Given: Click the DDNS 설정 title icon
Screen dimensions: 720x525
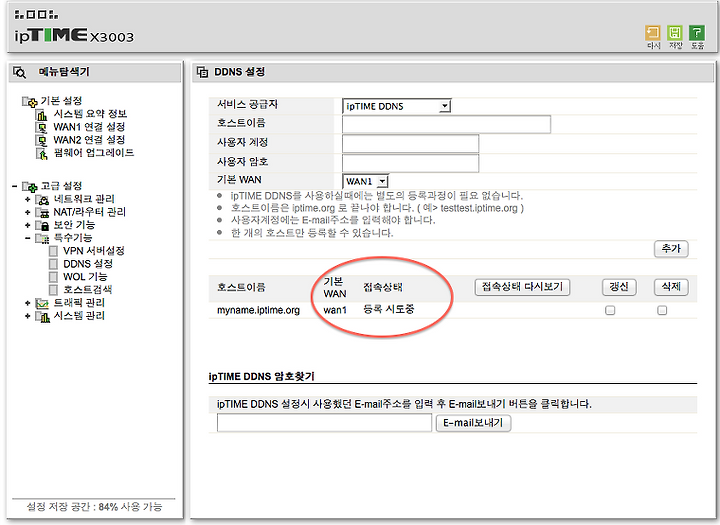Looking at the screenshot, I should (202, 72).
